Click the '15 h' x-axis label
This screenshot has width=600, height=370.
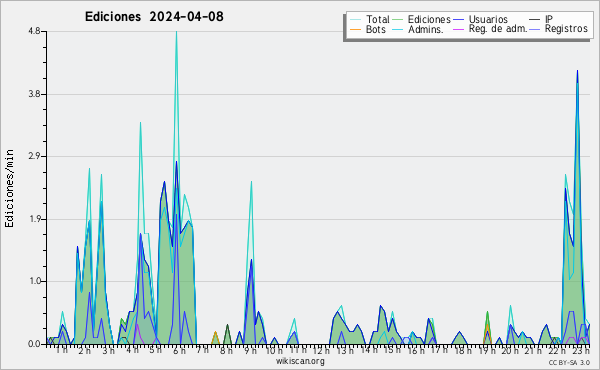coord(392,350)
